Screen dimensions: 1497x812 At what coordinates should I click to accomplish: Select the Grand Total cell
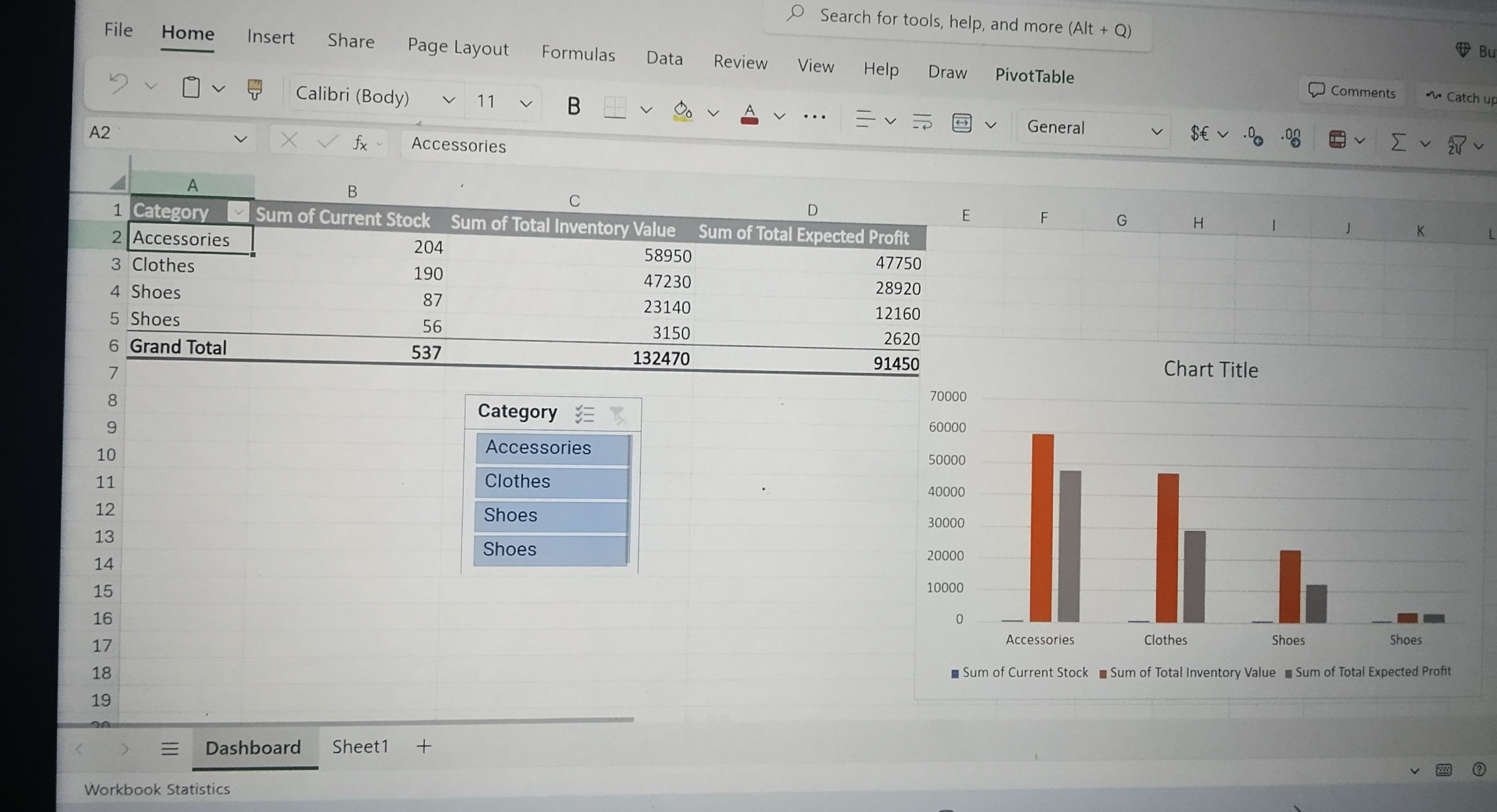coord(189,348)
